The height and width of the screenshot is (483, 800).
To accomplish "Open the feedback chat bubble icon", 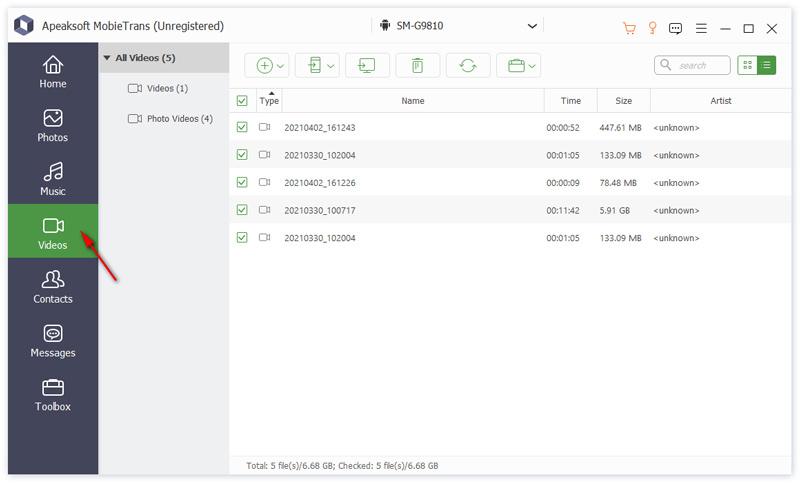I will (x=676, y=28).
